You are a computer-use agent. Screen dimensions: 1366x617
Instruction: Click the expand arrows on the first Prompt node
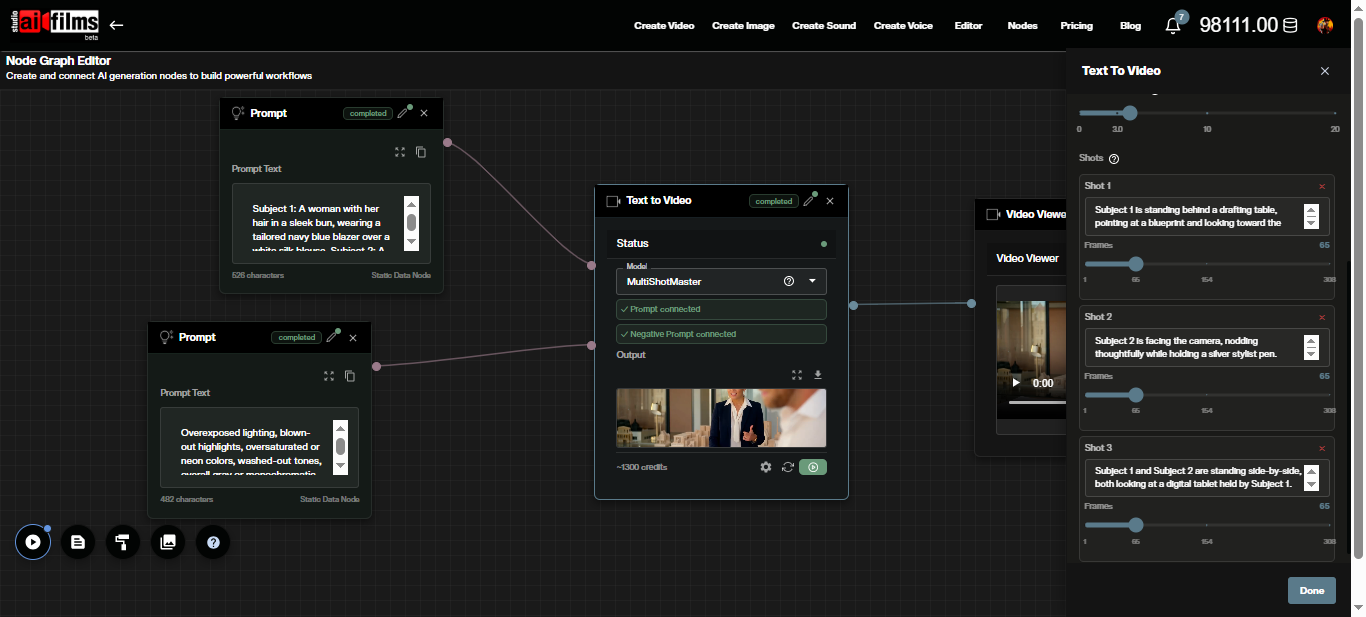click(x=400, y=152)
